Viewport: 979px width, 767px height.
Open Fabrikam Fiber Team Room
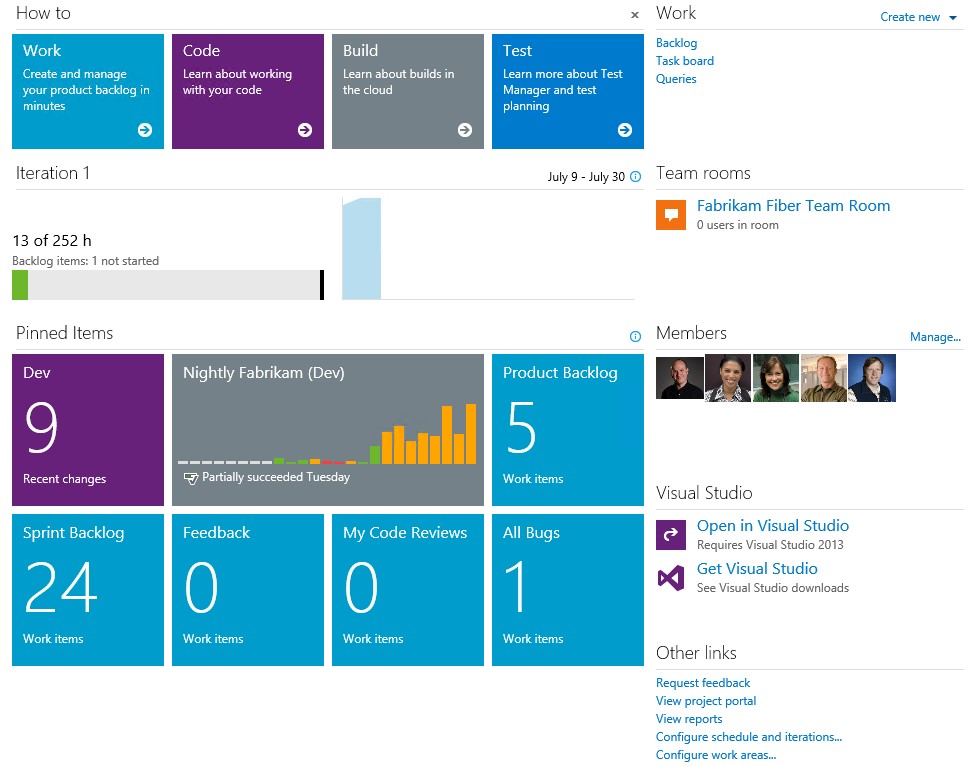(793, 206)
